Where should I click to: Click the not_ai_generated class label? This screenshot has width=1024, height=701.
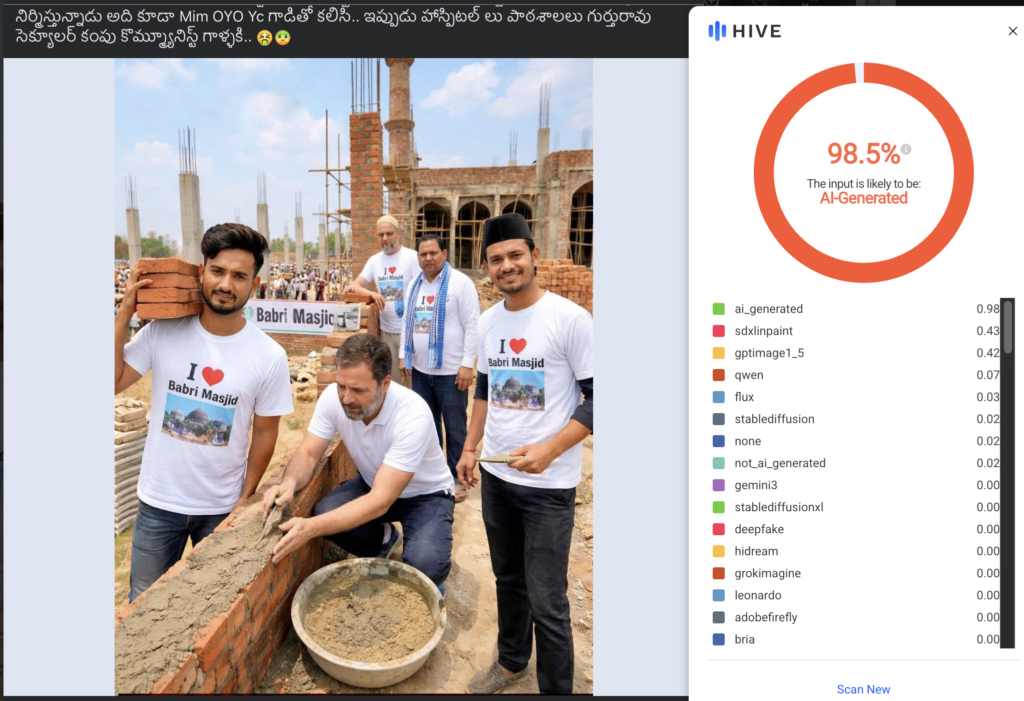780,463
